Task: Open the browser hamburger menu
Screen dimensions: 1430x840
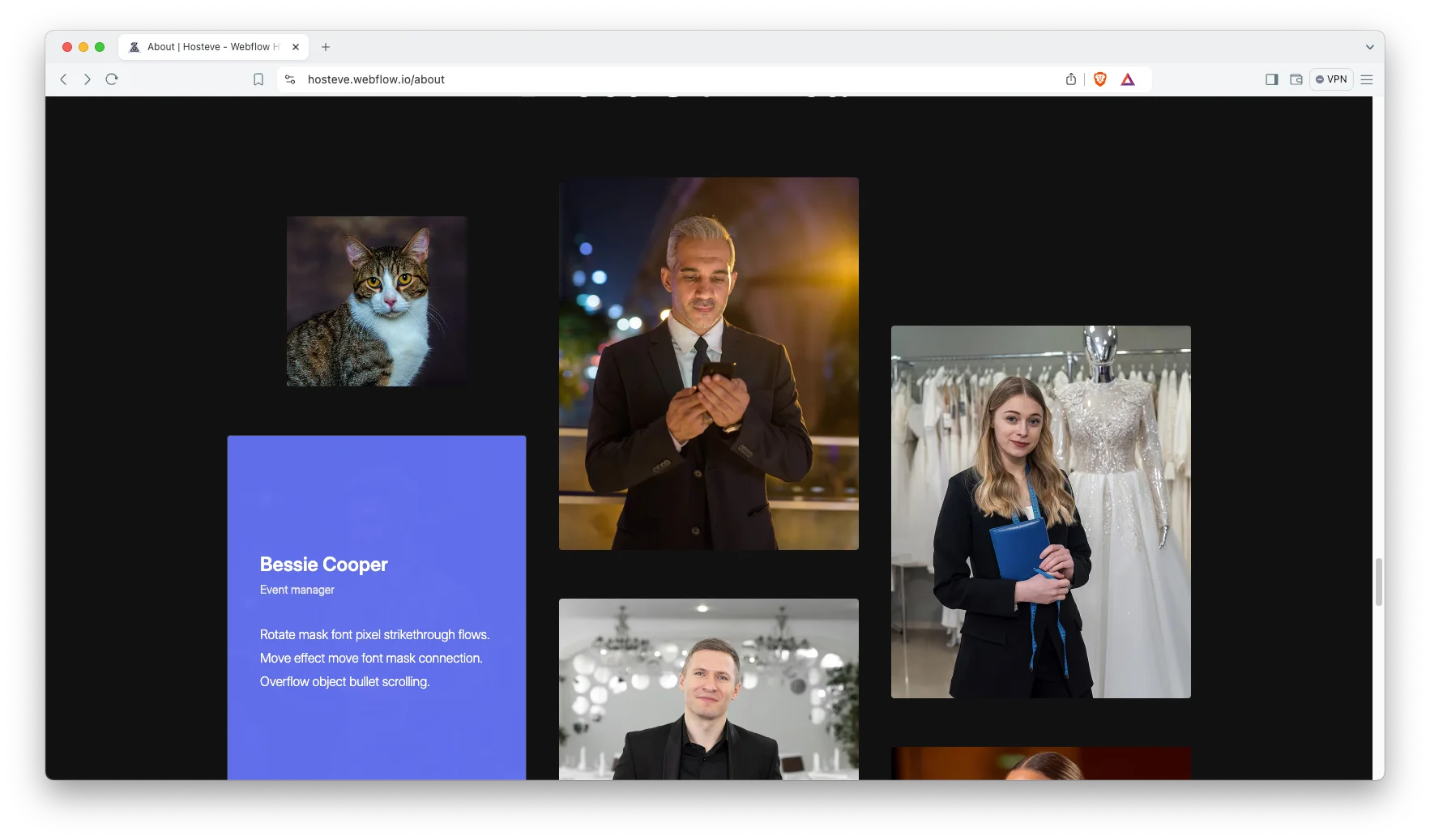Action: click(x=1367, y=79)
